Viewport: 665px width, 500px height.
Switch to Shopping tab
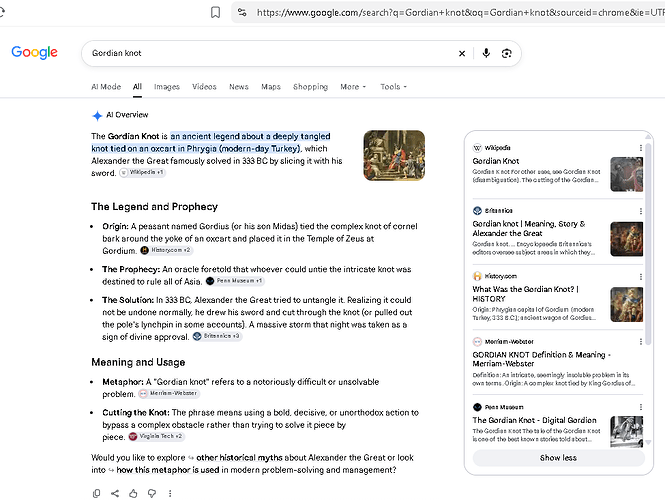pos(310,87)
